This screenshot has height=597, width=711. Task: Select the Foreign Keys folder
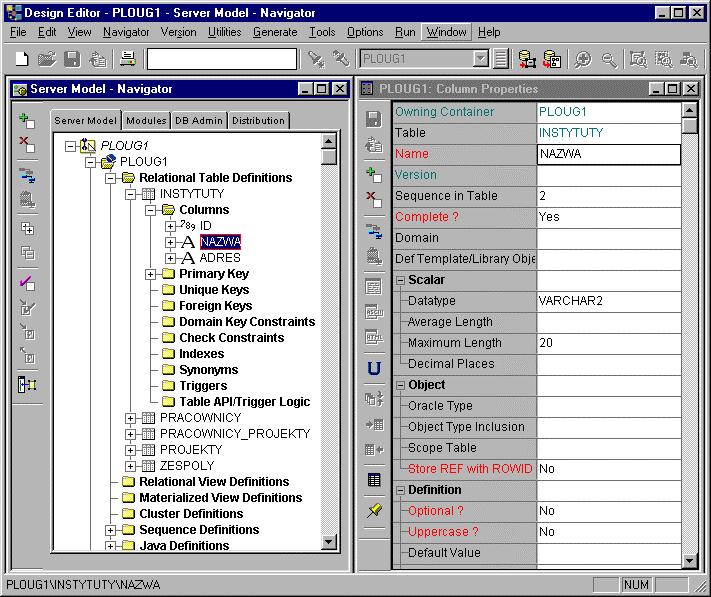coord(215,306)
